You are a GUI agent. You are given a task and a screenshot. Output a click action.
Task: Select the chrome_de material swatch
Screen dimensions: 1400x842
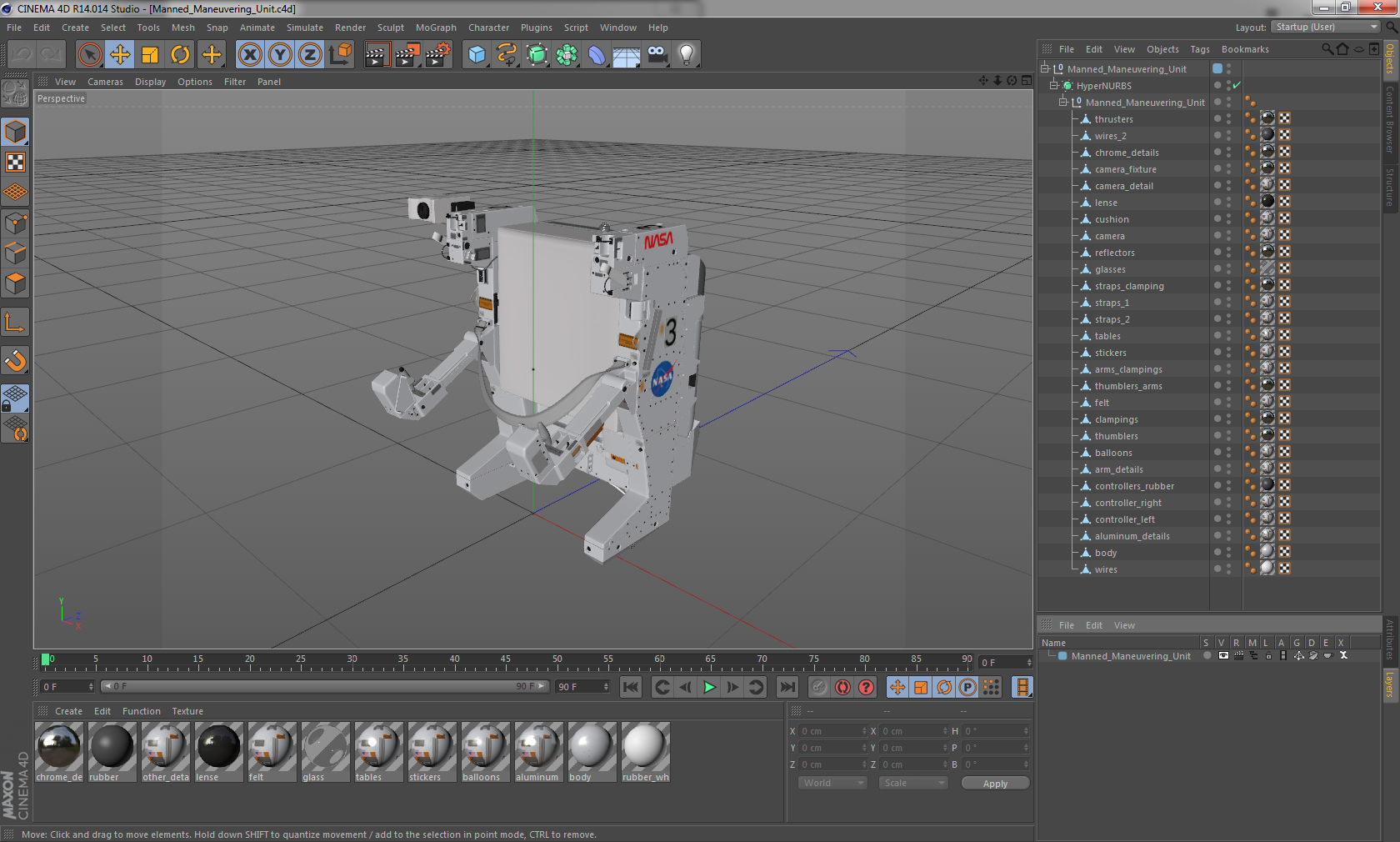click(59, 752)
